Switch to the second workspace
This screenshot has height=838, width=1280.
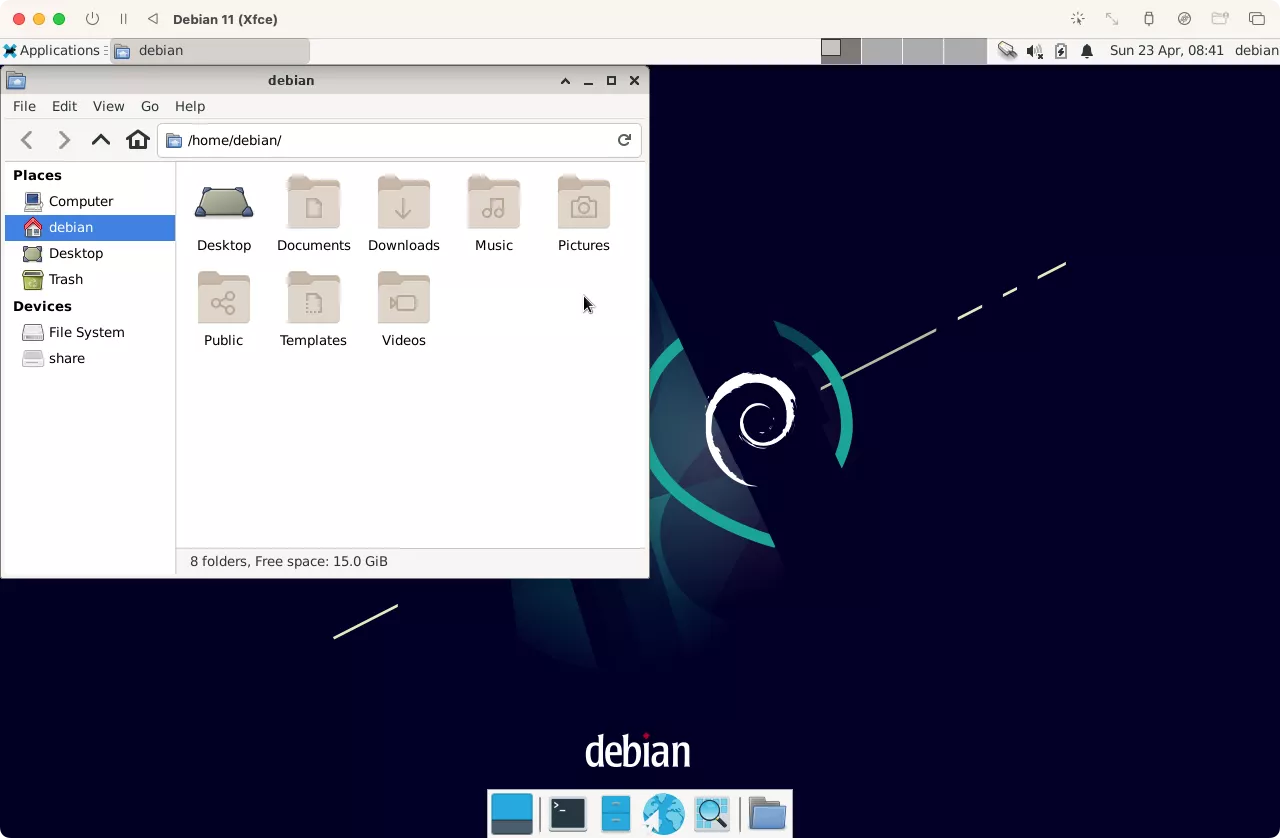pos(882,50)
